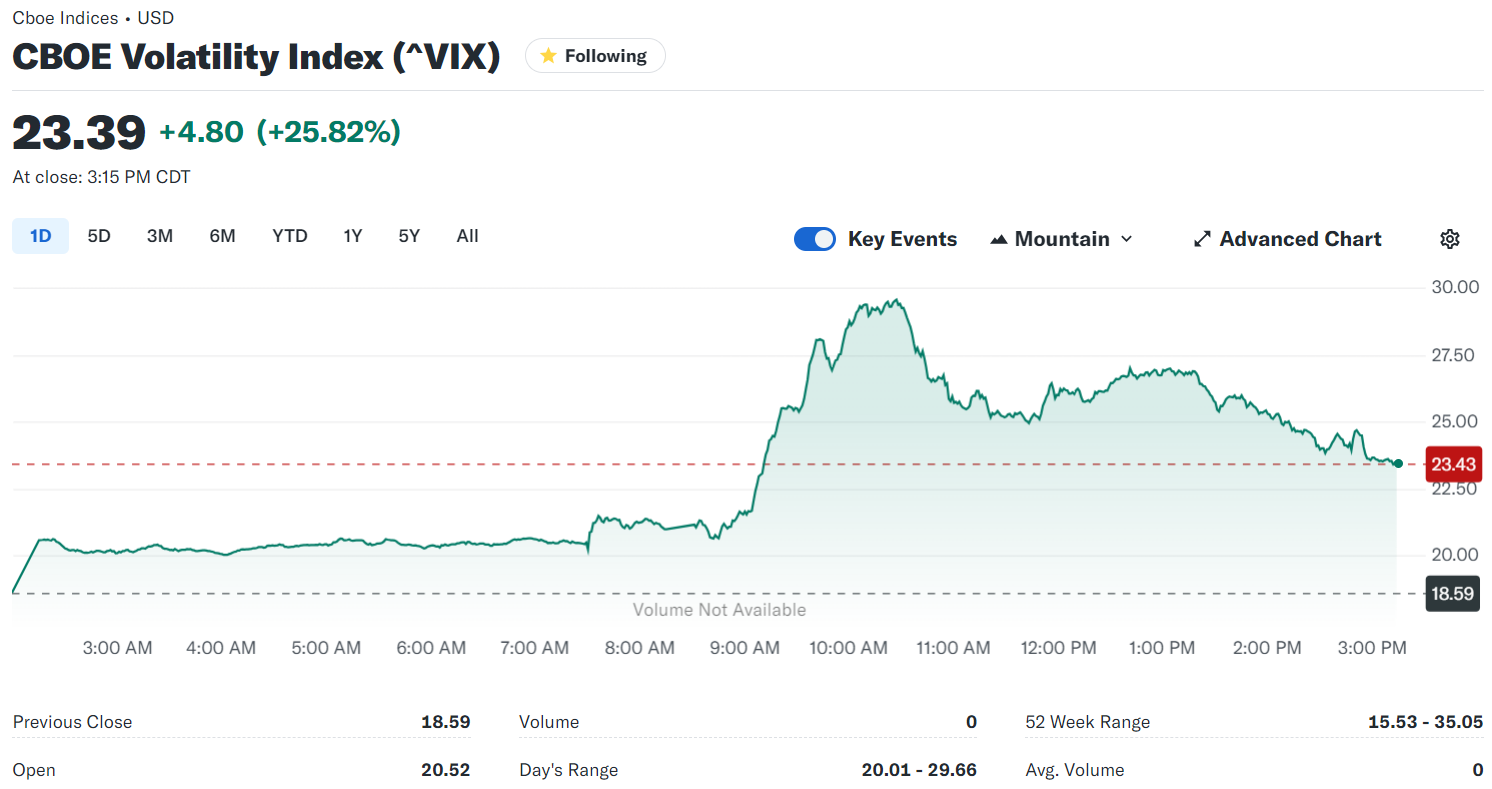
Task: Click the 3:00 PM x-axis label
Action: tap(1372, 648)
